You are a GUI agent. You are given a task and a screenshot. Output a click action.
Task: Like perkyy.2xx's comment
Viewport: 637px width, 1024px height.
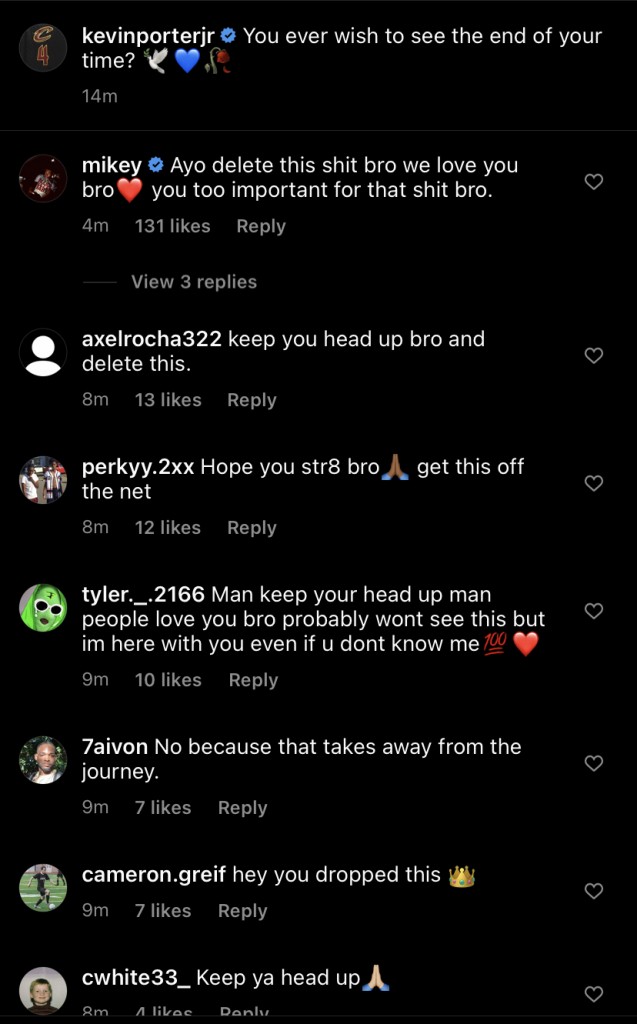coord(593,483)
